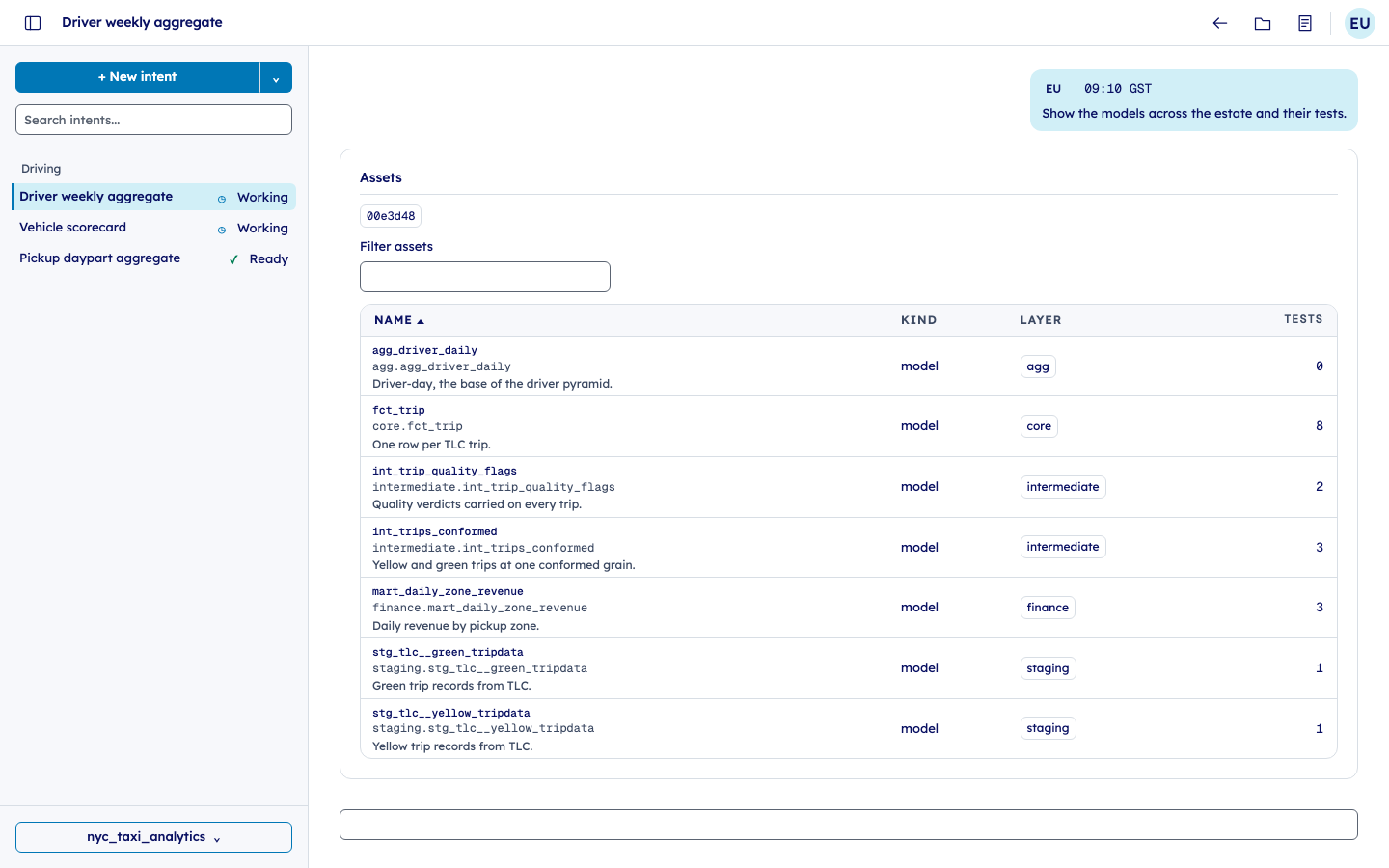Click the finance layer tag

point(1048,608)
